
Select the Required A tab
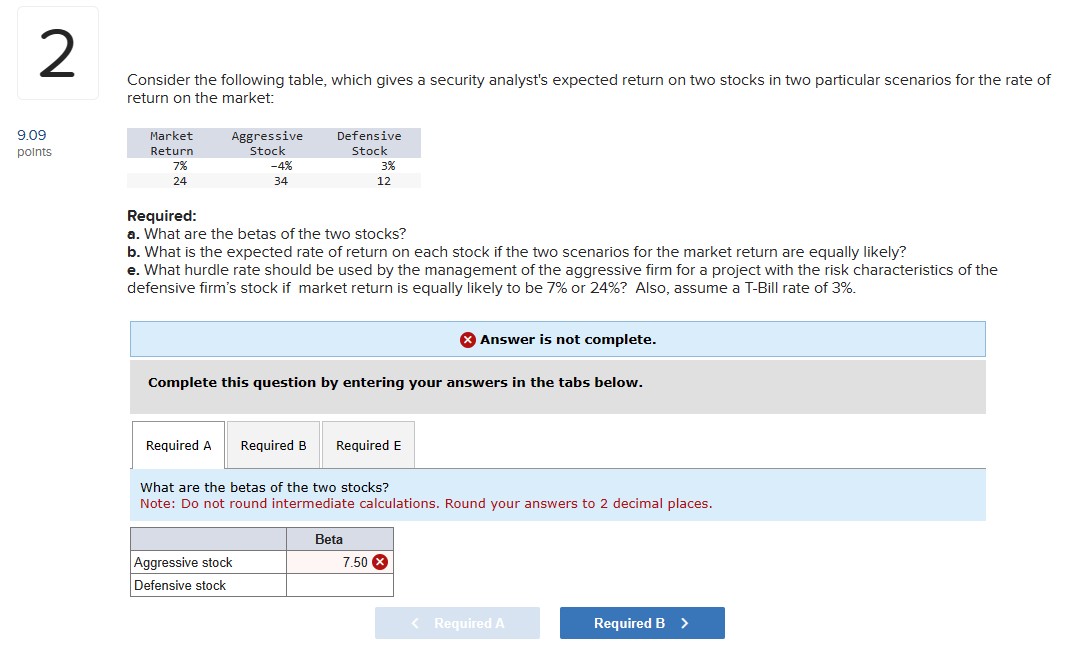point(178,445)
